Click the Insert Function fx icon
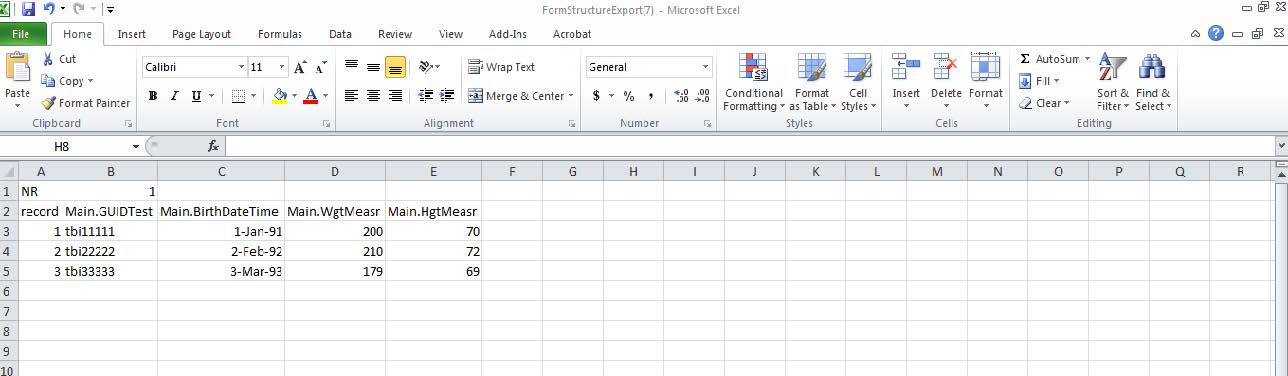1288x376 pixels. tap(213, 146)
